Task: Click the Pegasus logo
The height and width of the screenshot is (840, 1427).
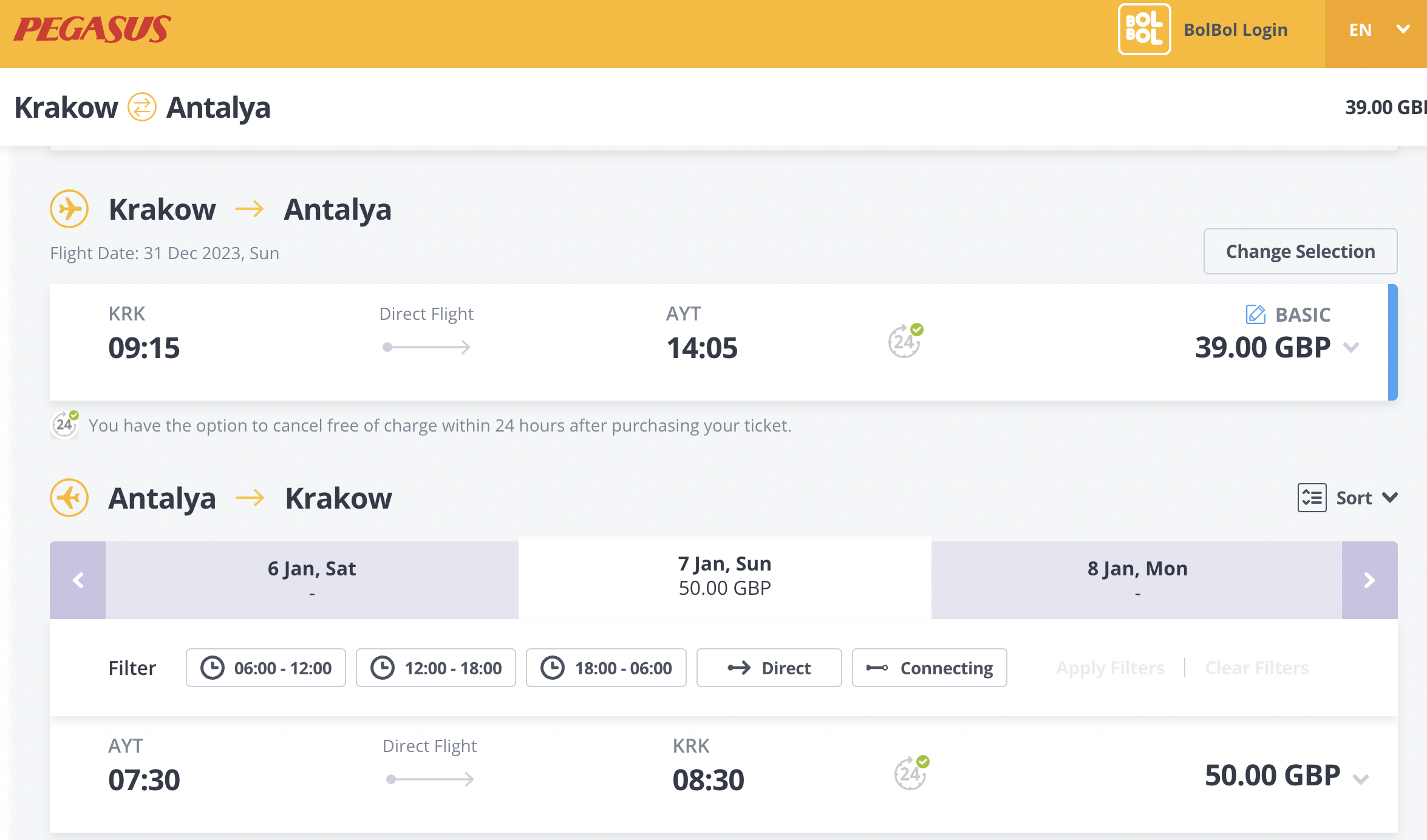Action: (x=92, y=29)
